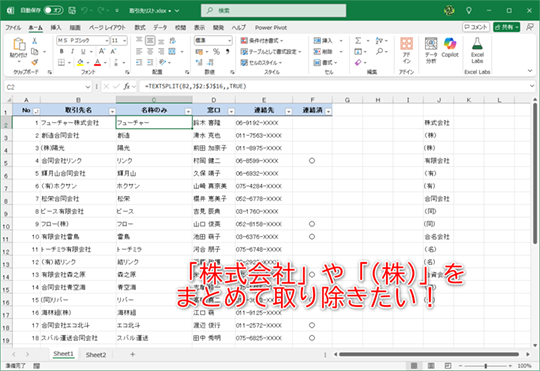Add a new sheet with plus button
Image resolution: width=540 pixels, height=371 pixels.
pos(133,354)
